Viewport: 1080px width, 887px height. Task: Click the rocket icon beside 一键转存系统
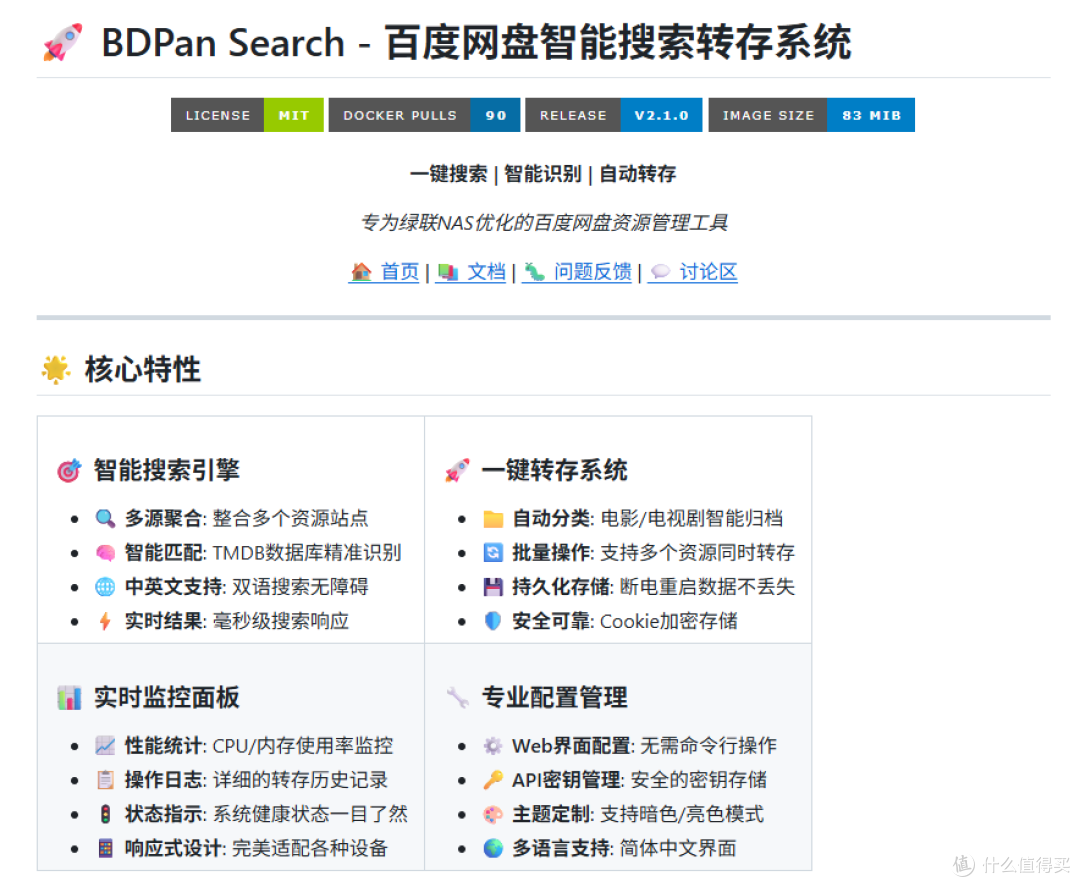[x=457, y=470]
